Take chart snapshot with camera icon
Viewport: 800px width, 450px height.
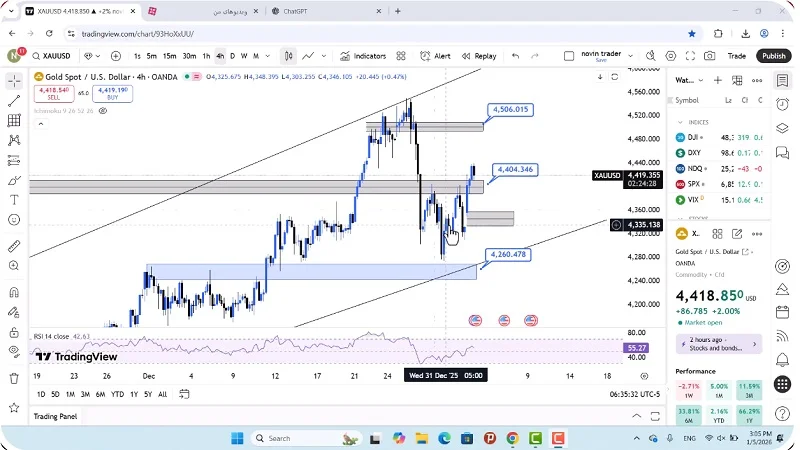(709, 56)
